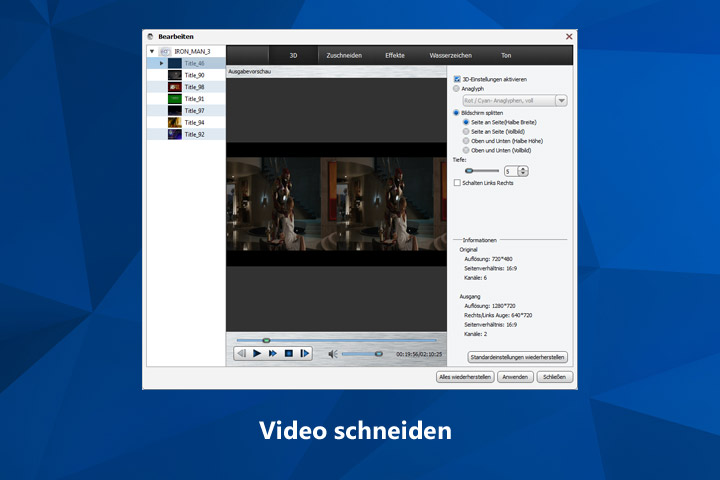Viewport: 720px width, 480px height.
Task: Decrease the Tiefe value with down arrow
Action: coord(523,174)
